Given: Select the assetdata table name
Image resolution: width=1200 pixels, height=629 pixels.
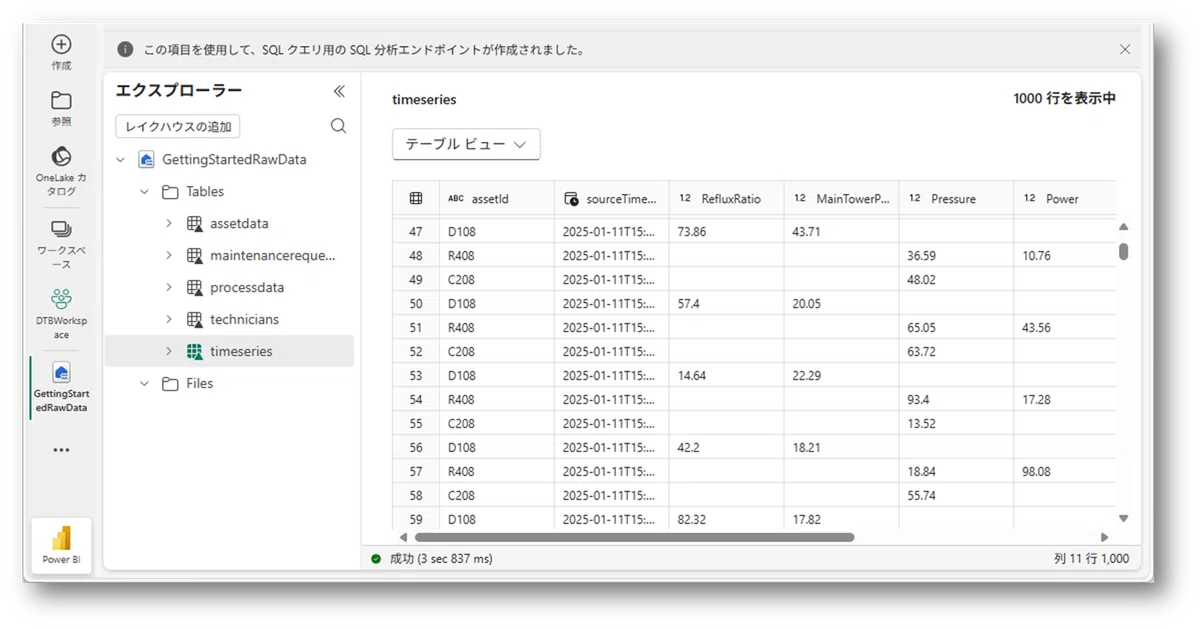Looking at the screenshot, I should [239, 223].
